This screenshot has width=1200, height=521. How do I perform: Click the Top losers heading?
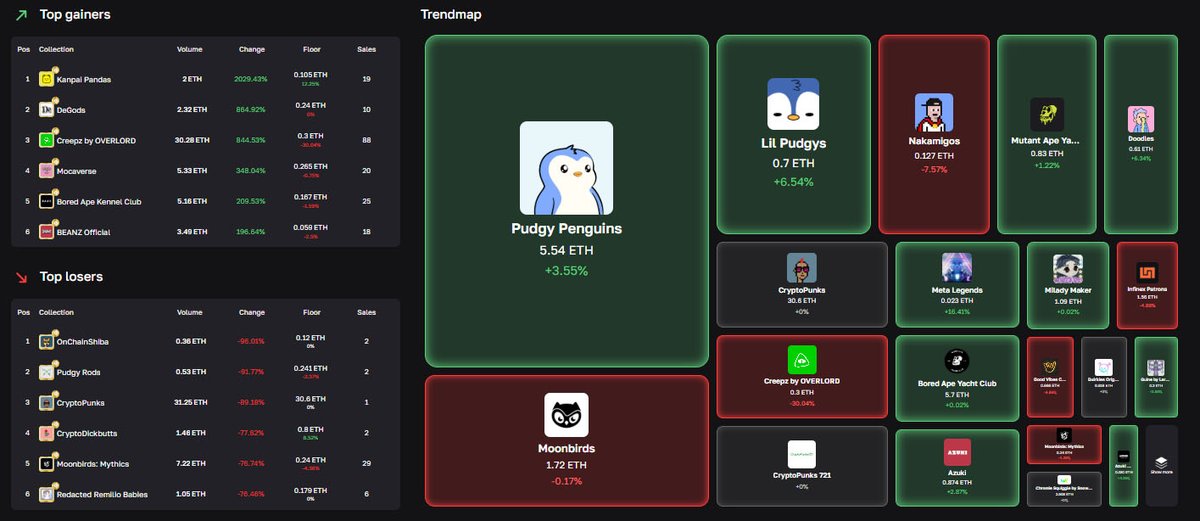(x=71, y=276)
